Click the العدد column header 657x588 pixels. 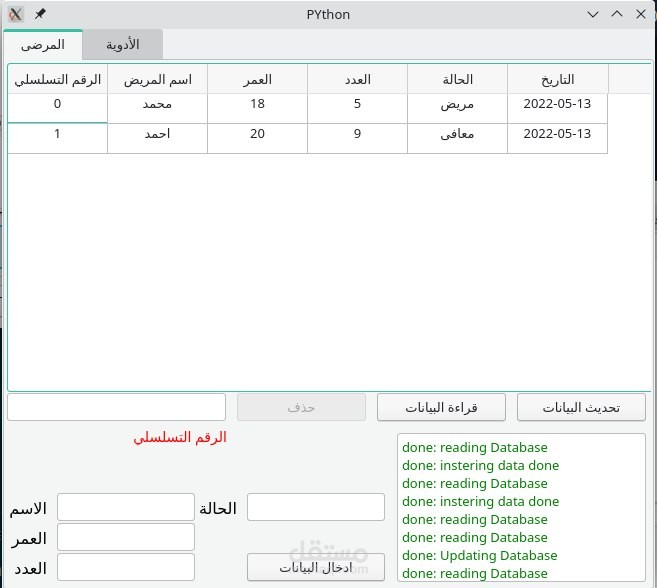357,79
